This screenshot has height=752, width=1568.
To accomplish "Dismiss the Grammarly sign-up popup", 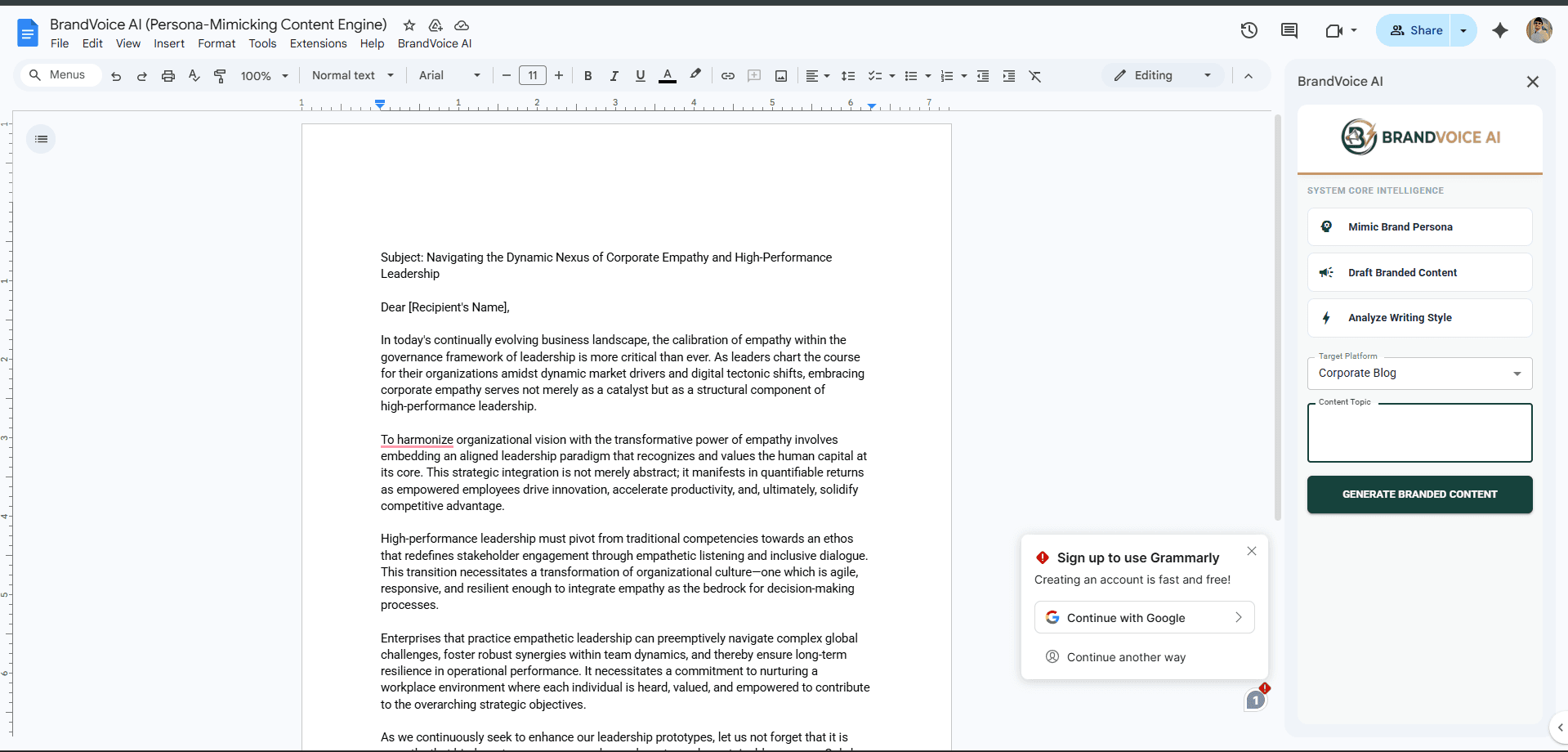I will point(1252,552).
